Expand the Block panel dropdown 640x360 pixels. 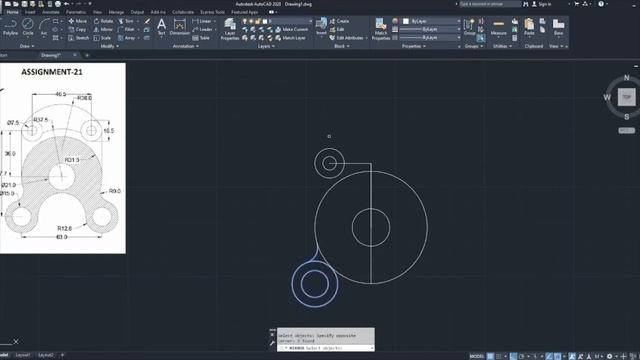pos(342,46)
